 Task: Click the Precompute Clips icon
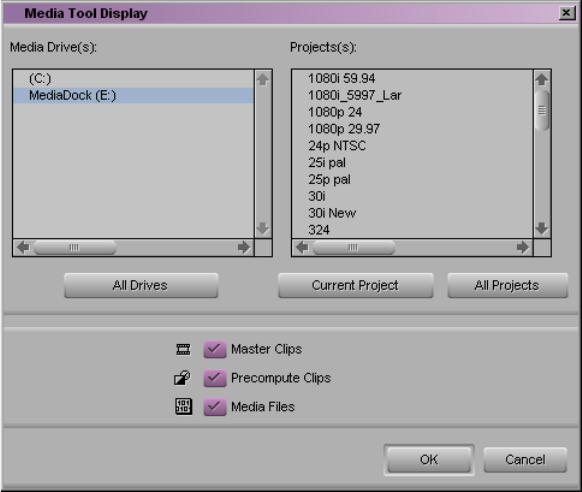[182, 378]
